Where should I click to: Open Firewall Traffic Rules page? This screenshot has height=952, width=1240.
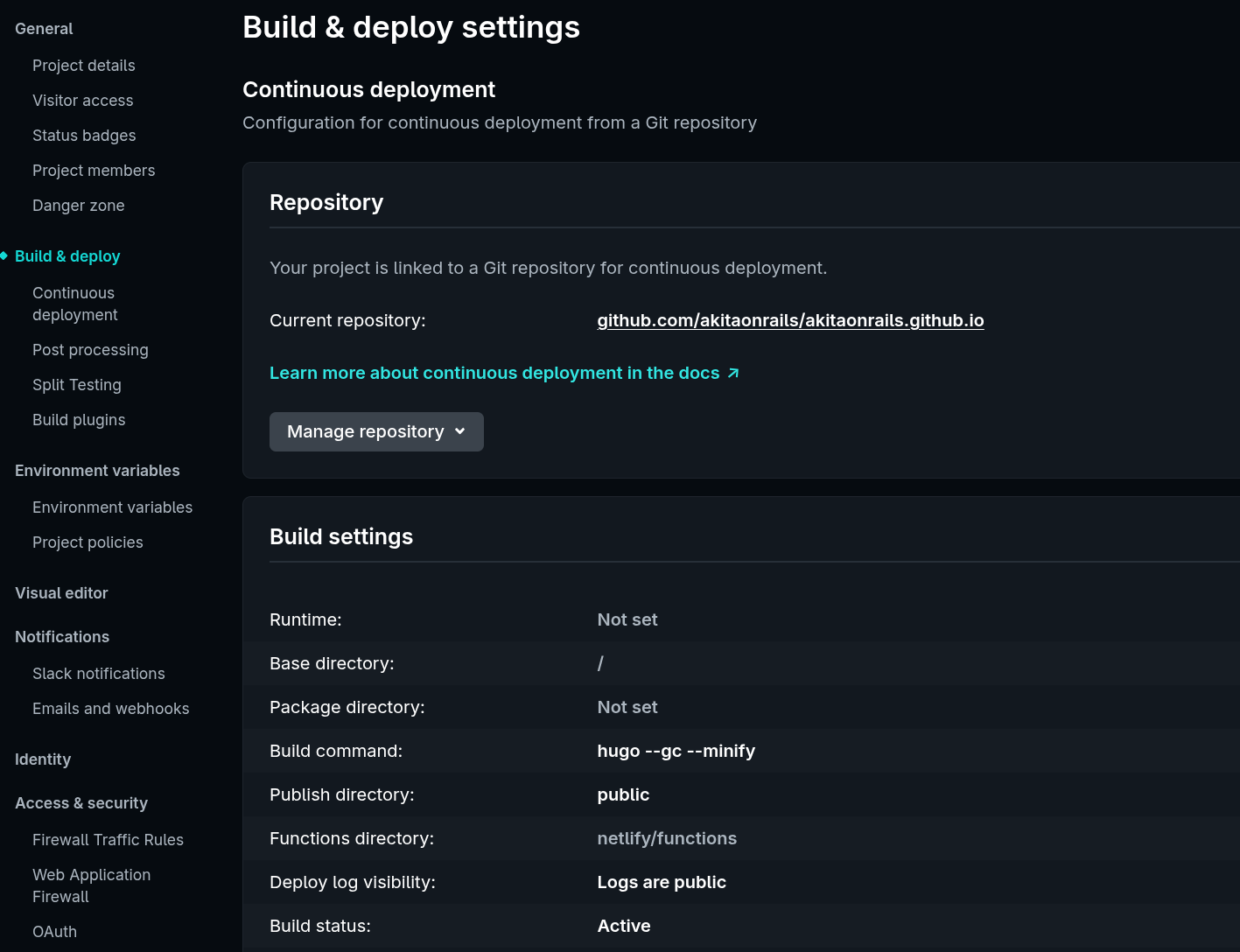click(108, 840)
